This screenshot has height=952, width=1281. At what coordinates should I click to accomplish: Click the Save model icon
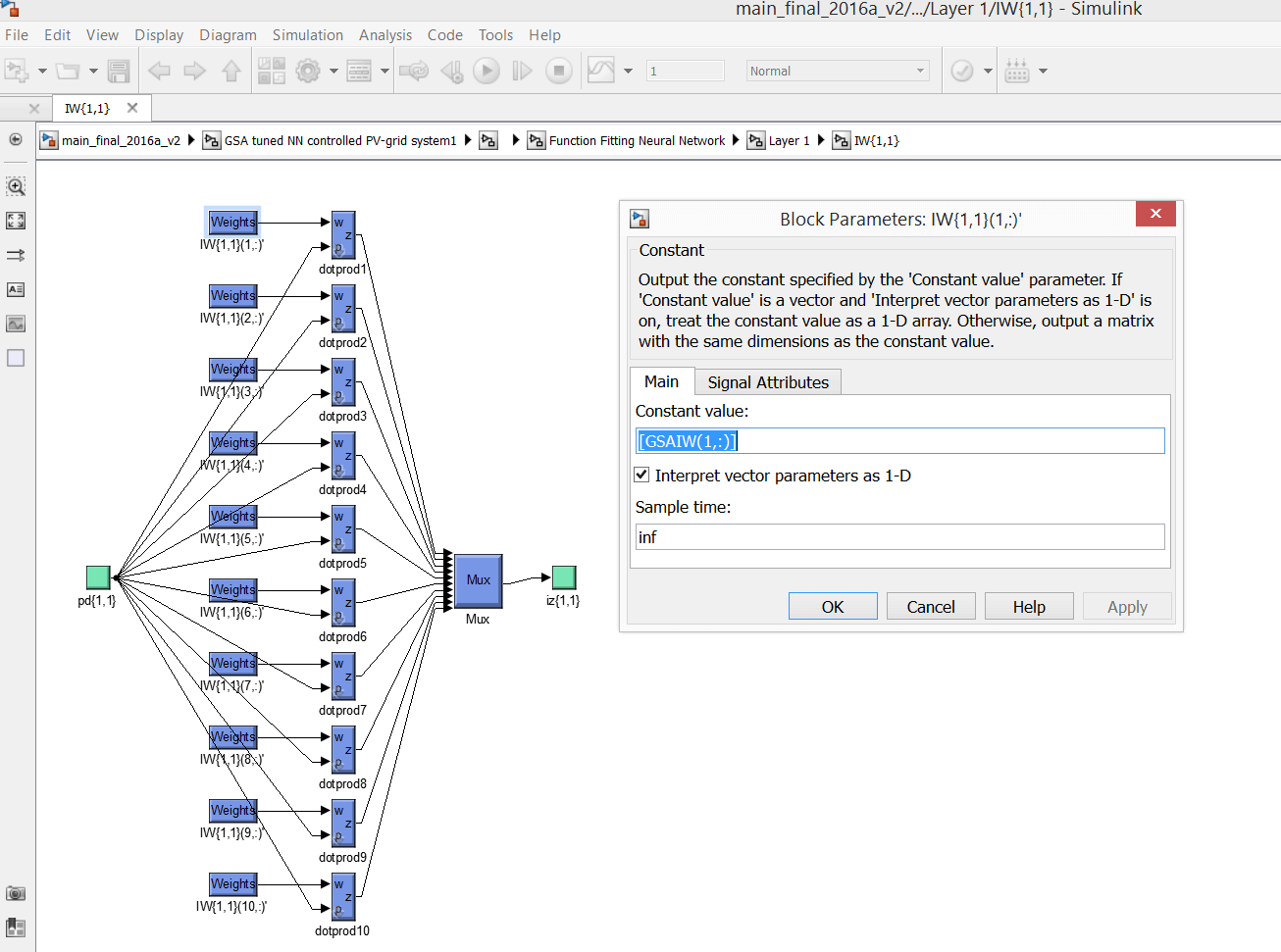[119, 71]
